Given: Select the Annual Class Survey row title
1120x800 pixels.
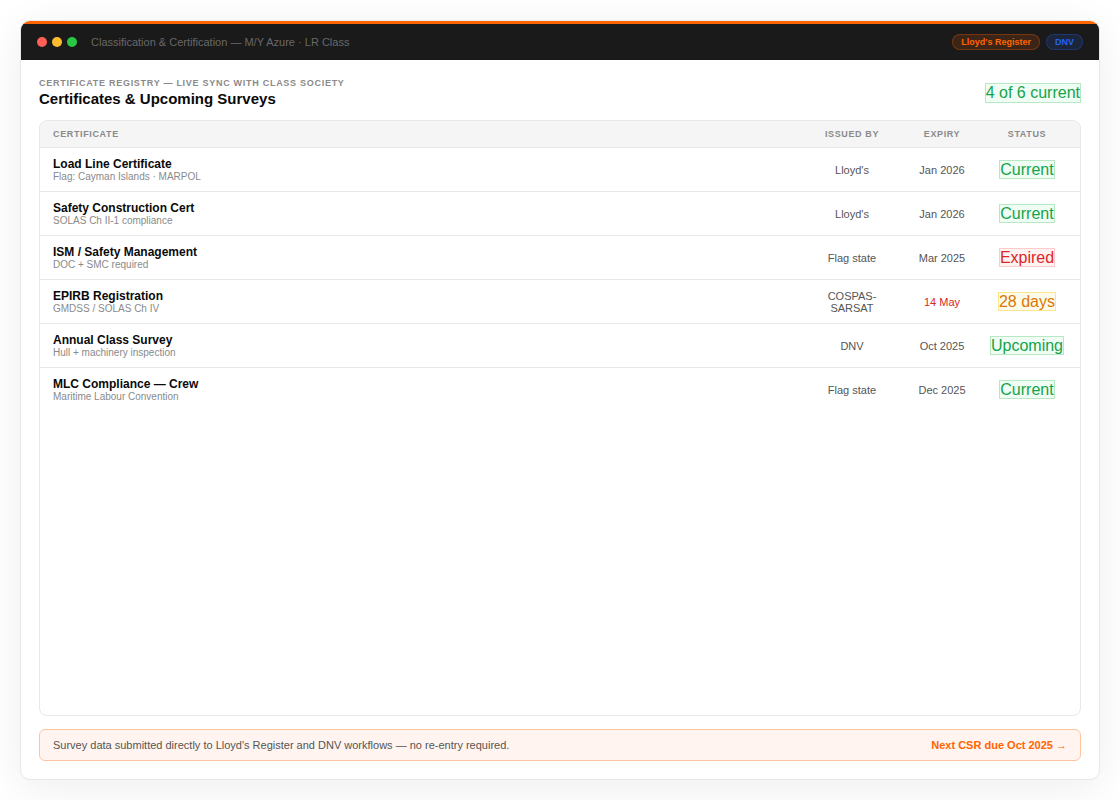Looking at the screenshot, I should [113, 340].
